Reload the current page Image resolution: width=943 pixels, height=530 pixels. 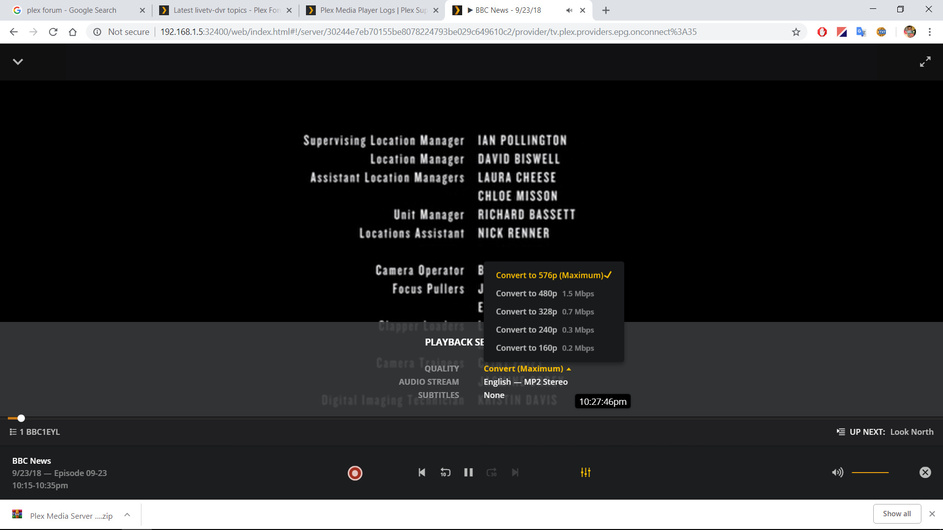[x=53, y=32]
